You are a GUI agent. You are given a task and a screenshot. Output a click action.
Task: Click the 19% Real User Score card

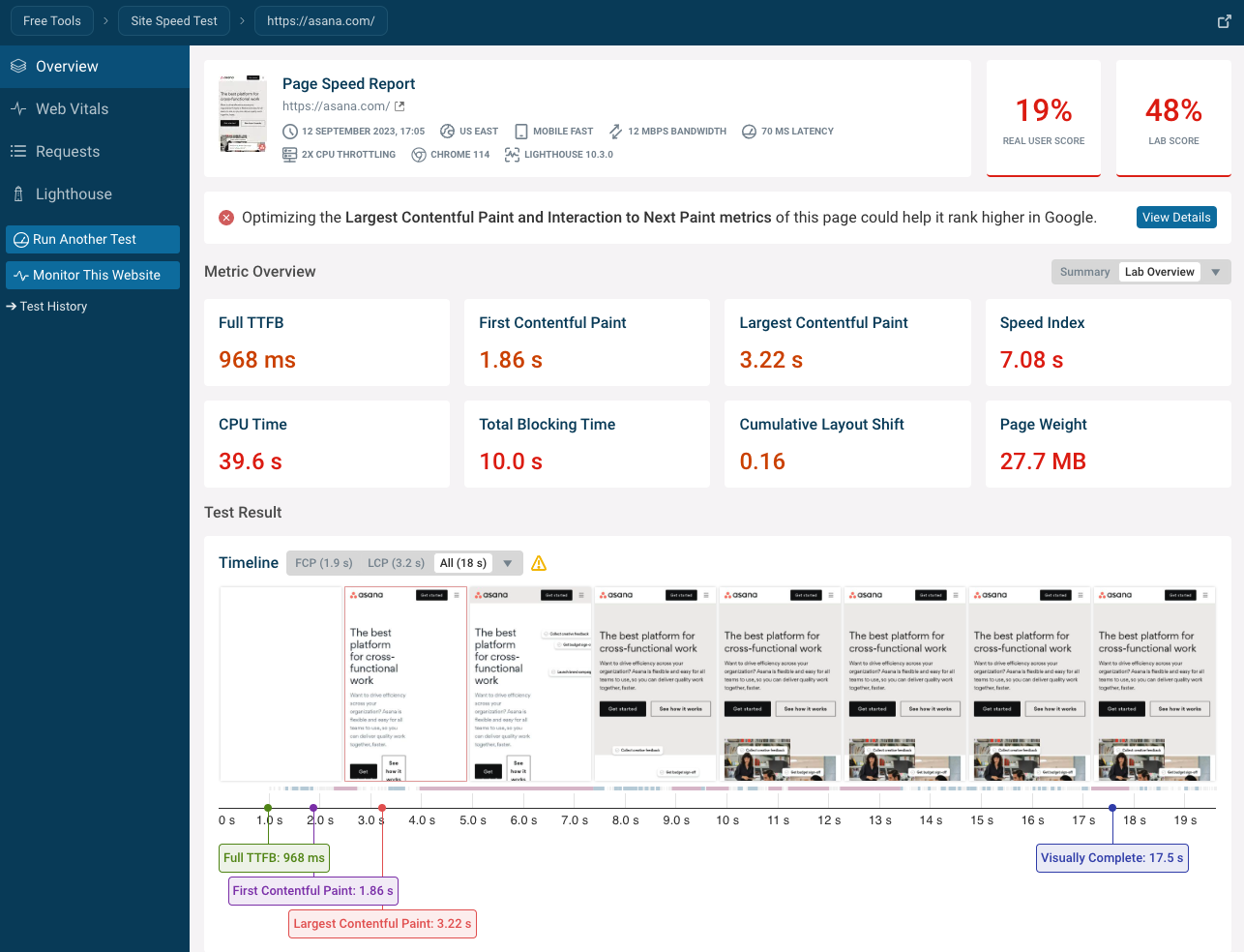click(1044, 119)
